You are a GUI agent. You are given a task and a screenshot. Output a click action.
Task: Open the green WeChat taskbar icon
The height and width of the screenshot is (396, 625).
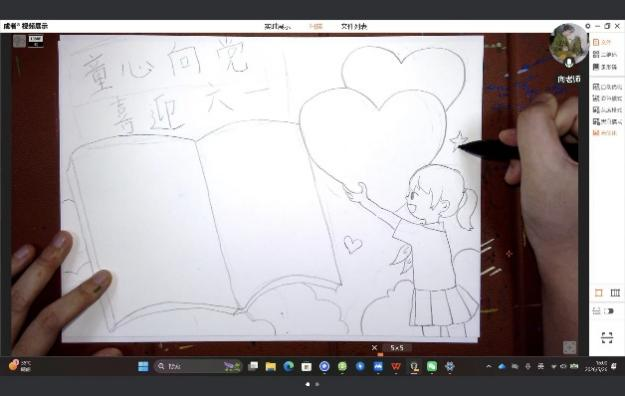coord(432,366)
